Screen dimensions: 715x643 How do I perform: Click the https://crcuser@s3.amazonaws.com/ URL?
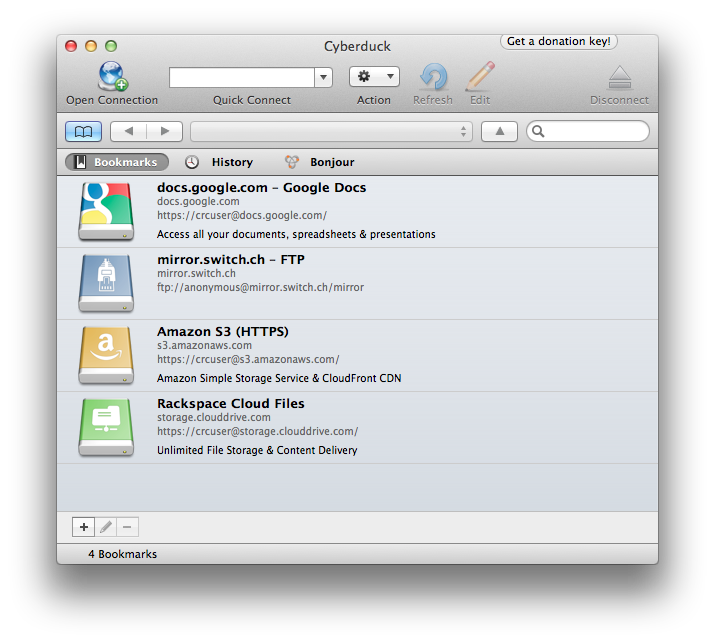(248, 359)
